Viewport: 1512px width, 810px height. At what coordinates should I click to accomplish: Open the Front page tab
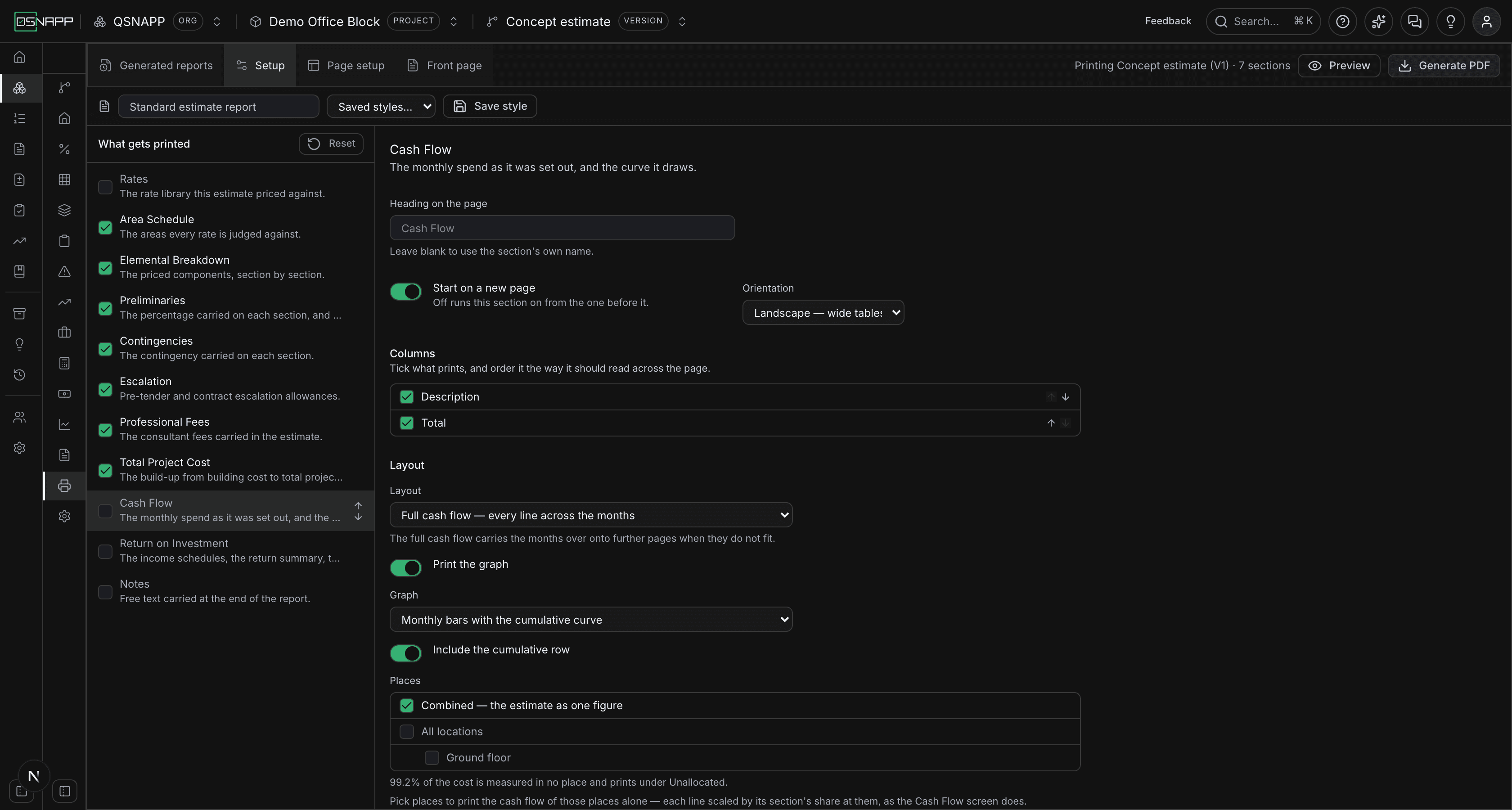point(444,65)
